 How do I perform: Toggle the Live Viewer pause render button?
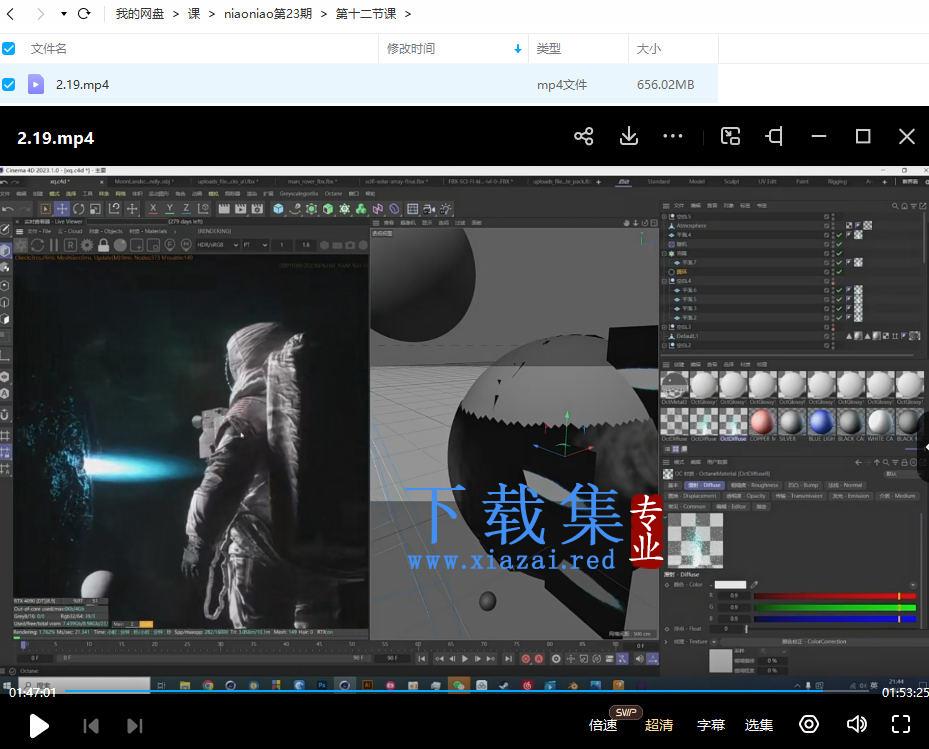coord(54,245)
